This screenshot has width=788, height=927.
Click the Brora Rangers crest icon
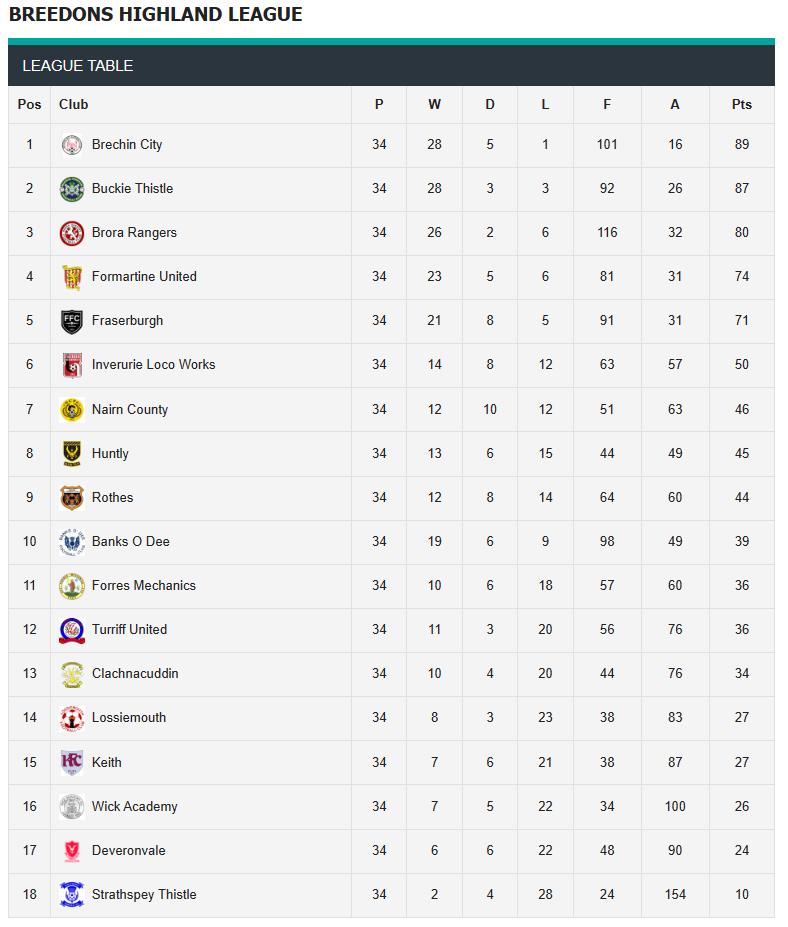tap(71, 233)
